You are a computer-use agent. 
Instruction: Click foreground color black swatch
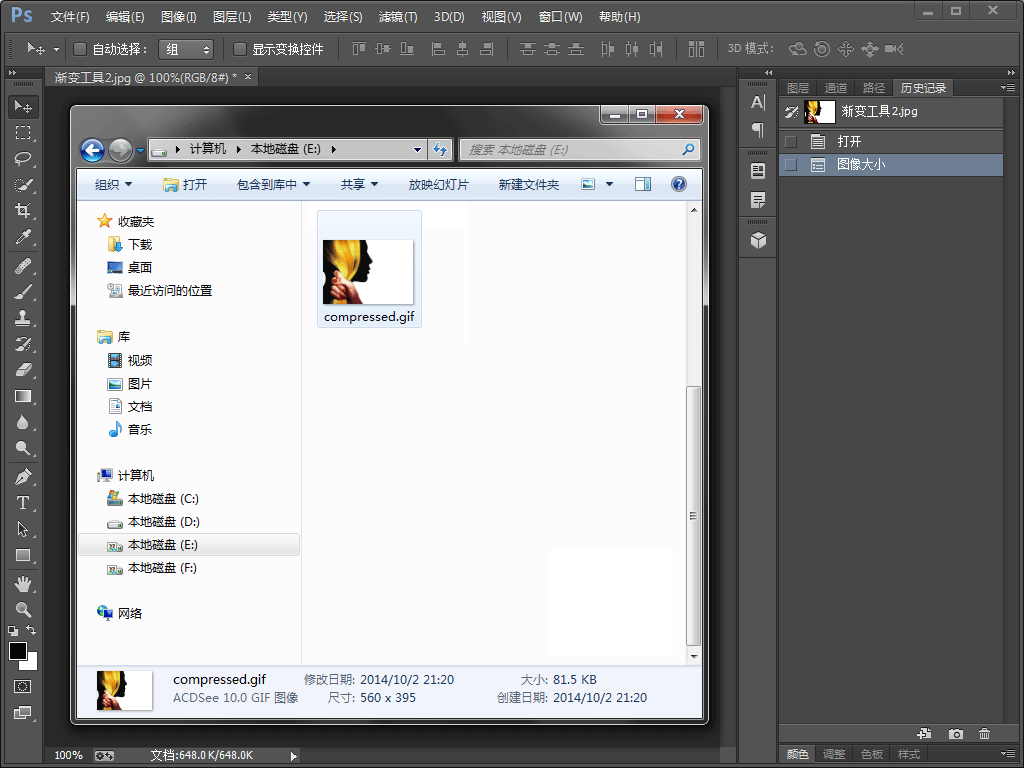18,650
